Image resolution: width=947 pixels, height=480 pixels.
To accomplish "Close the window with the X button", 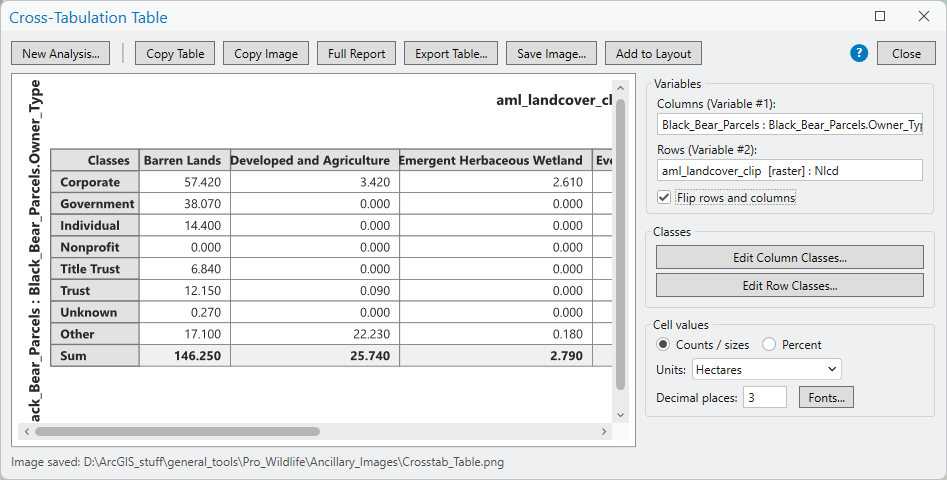I will [x=923, y=16].
